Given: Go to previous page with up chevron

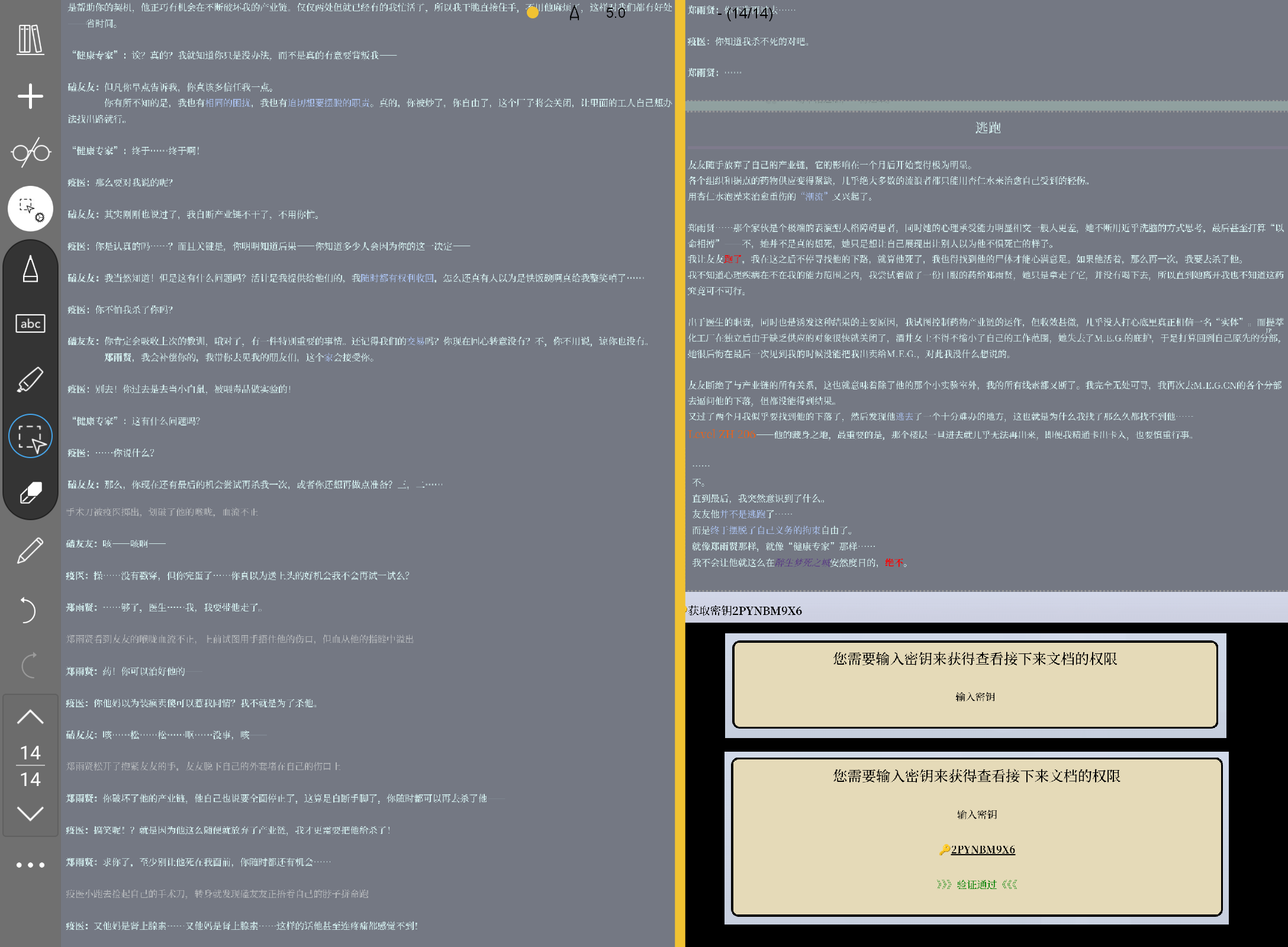Looking at the screenshot, I should tap(30, 717).
